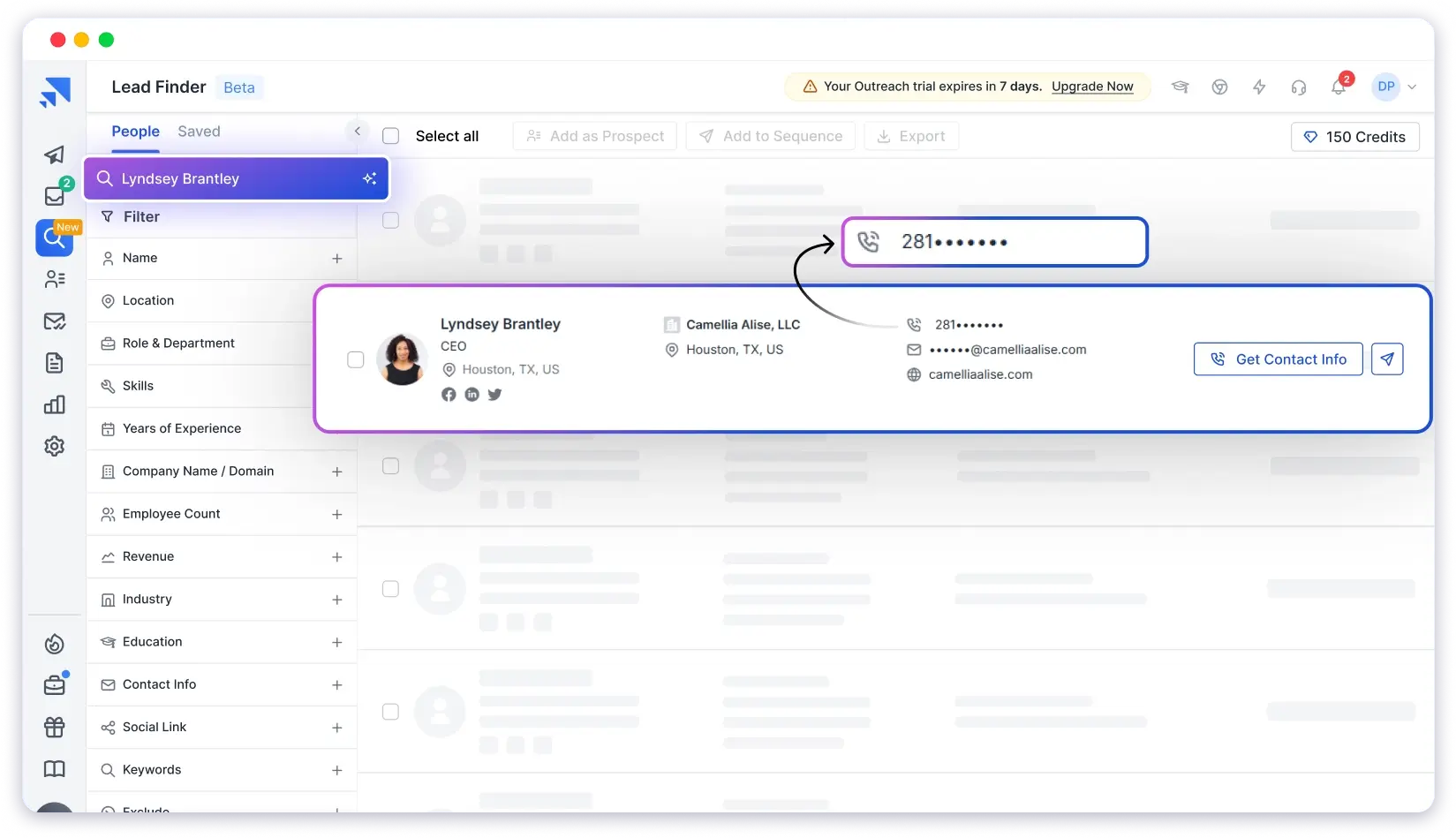Click the Upgrade Now link
The image size is (1456, 838).
[1092, 87]
